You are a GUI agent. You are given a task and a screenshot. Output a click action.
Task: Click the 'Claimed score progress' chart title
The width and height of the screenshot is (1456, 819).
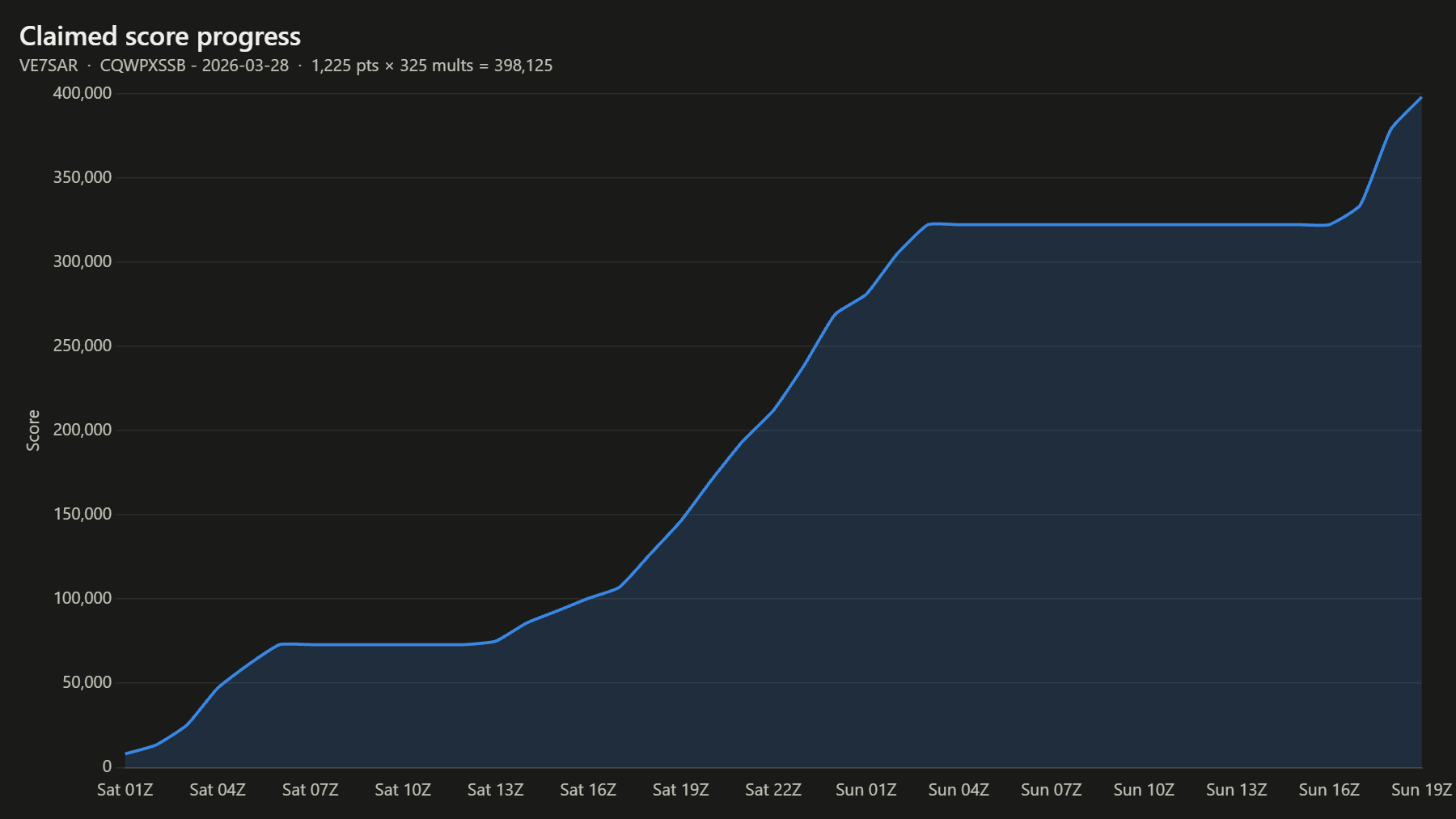point(160,36)
